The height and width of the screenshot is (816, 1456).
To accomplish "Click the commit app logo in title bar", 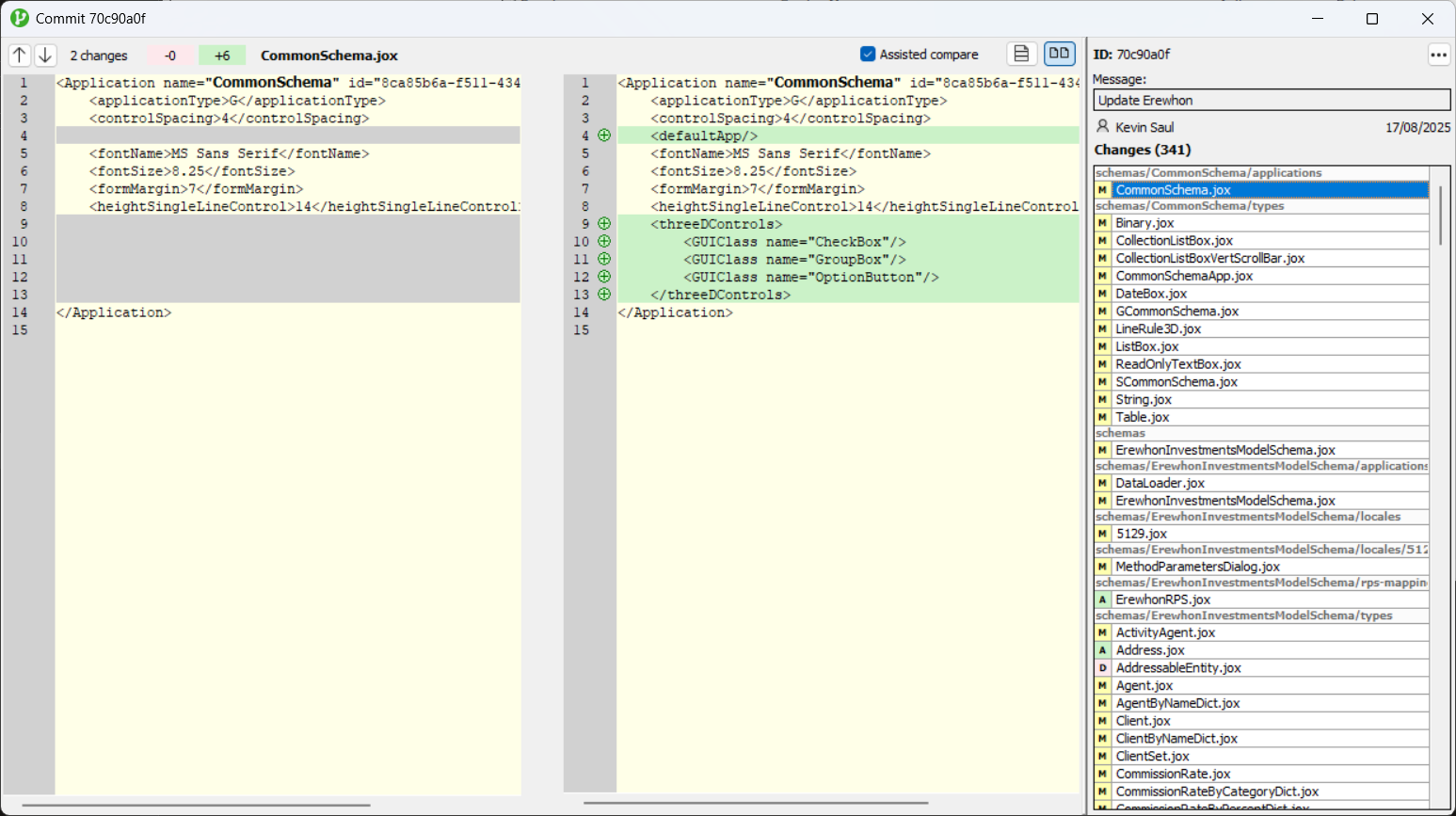I will pyautogui.click(x=19, y=18).
